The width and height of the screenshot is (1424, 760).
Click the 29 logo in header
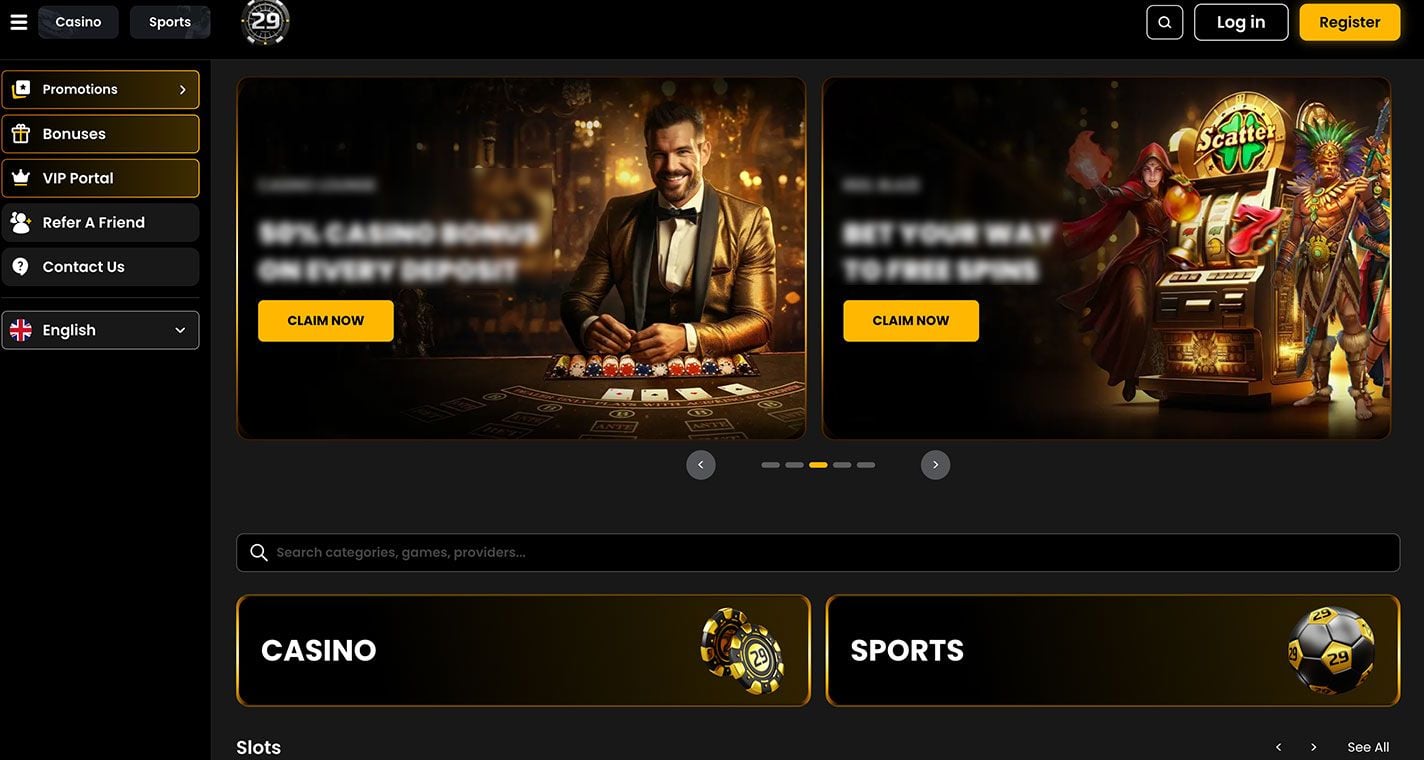pos(266,22)
